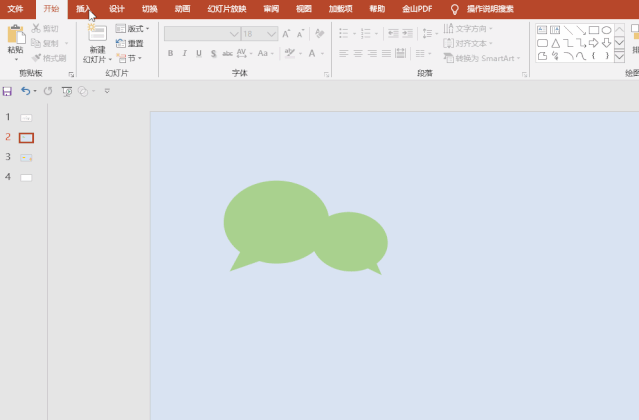Select the isosceles triangle shape
The width and height of the screenshot is (639, 420).
[x=555, y=43]
